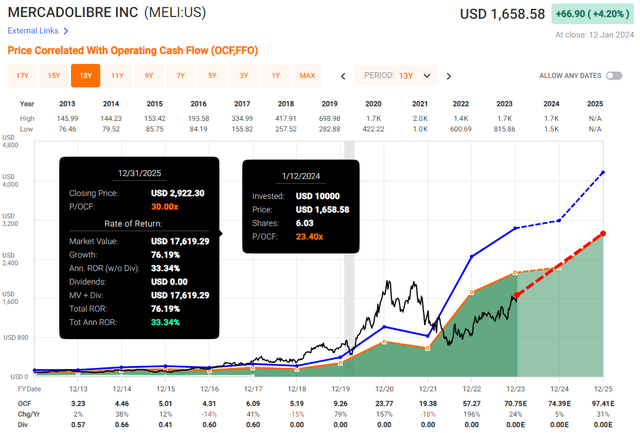Click the 196% Chg/Yr value
The width and height of the screenshot is (640, 433).
point(471,414)
